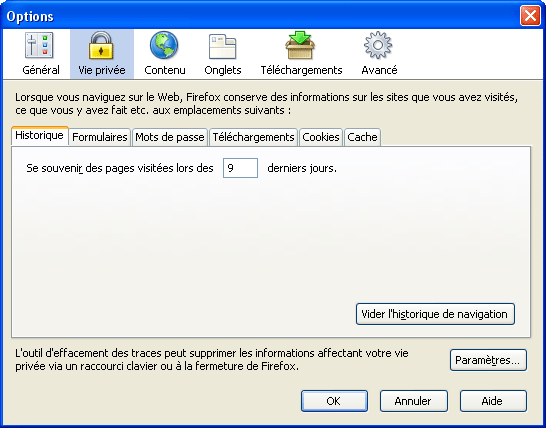
Task: Open the Formulaires tab
Action: pos(100,137)
